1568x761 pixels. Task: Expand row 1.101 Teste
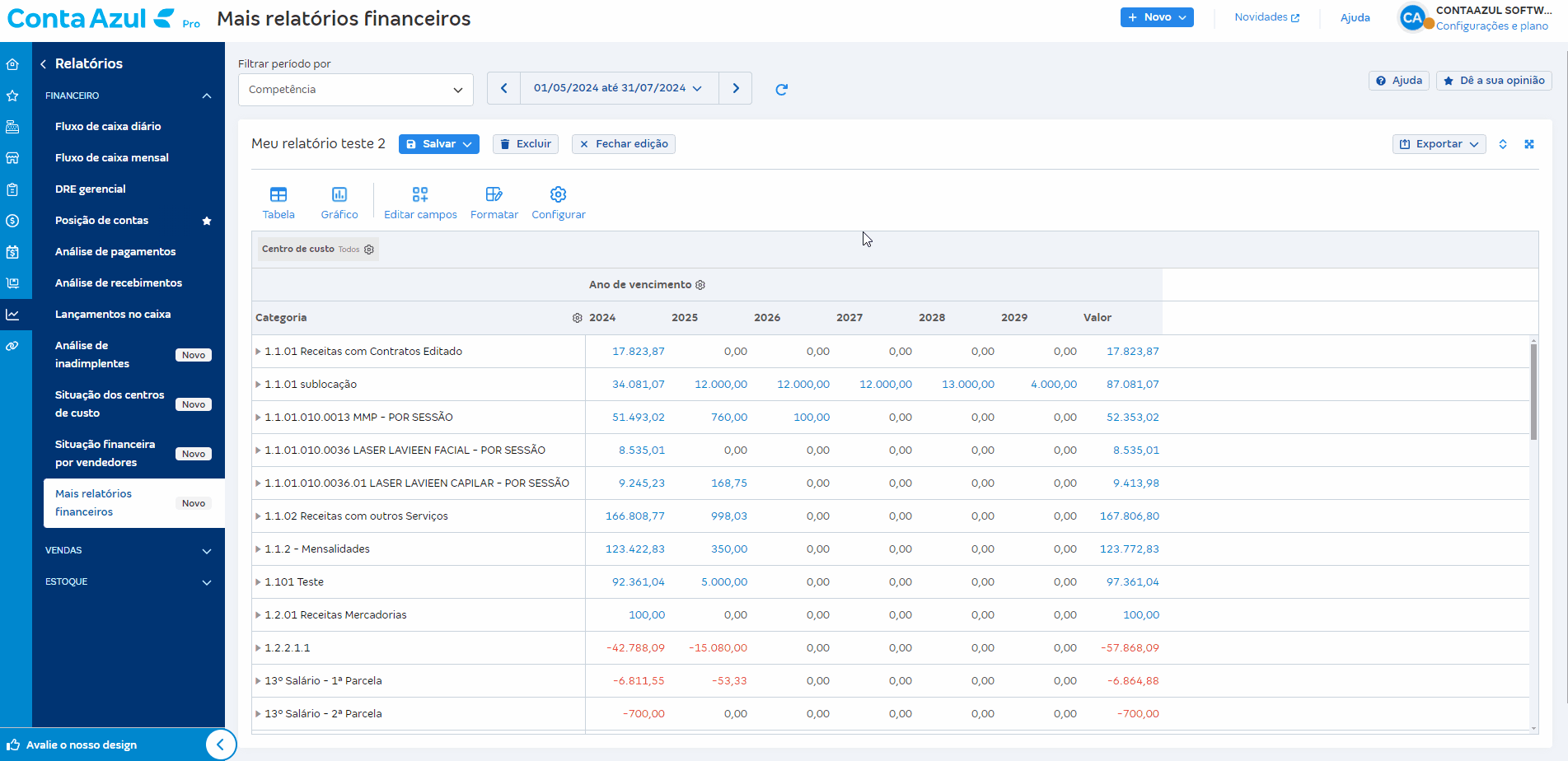coord(258,582)
